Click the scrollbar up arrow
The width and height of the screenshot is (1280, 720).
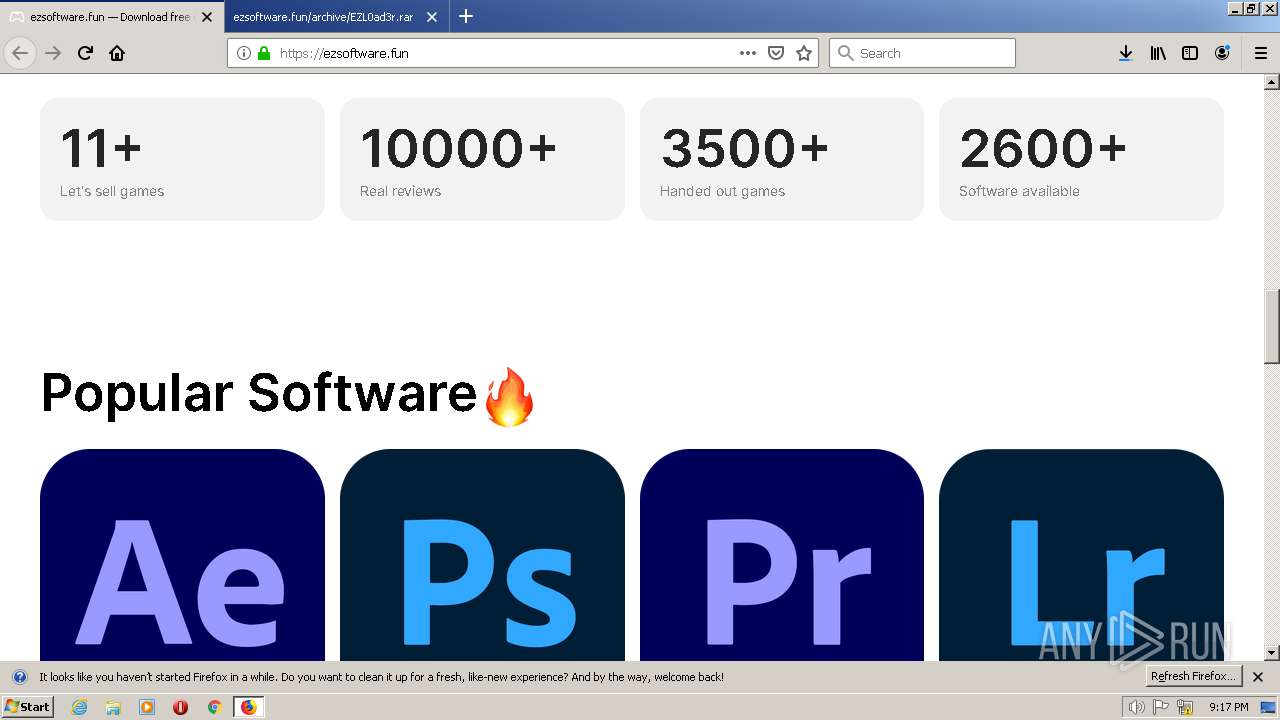point(1271,81)
